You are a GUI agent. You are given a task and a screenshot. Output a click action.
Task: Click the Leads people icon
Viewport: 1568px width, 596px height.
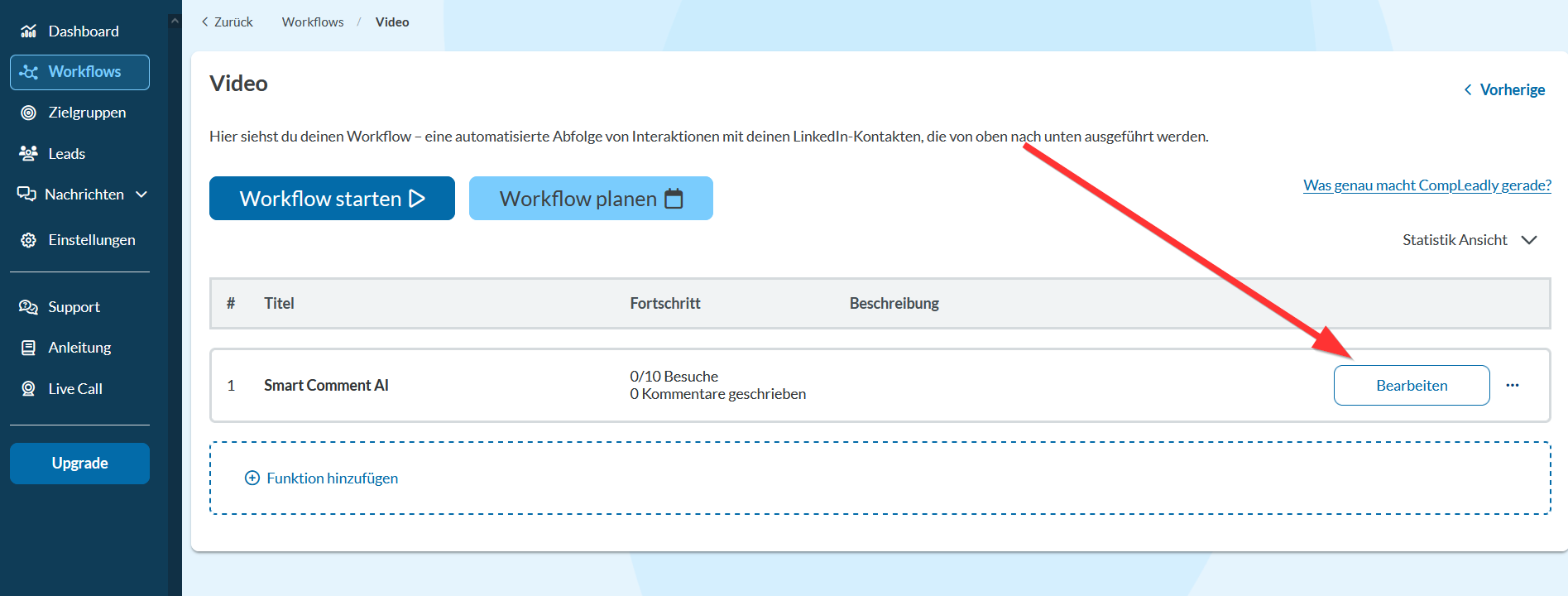pos(28,153)
